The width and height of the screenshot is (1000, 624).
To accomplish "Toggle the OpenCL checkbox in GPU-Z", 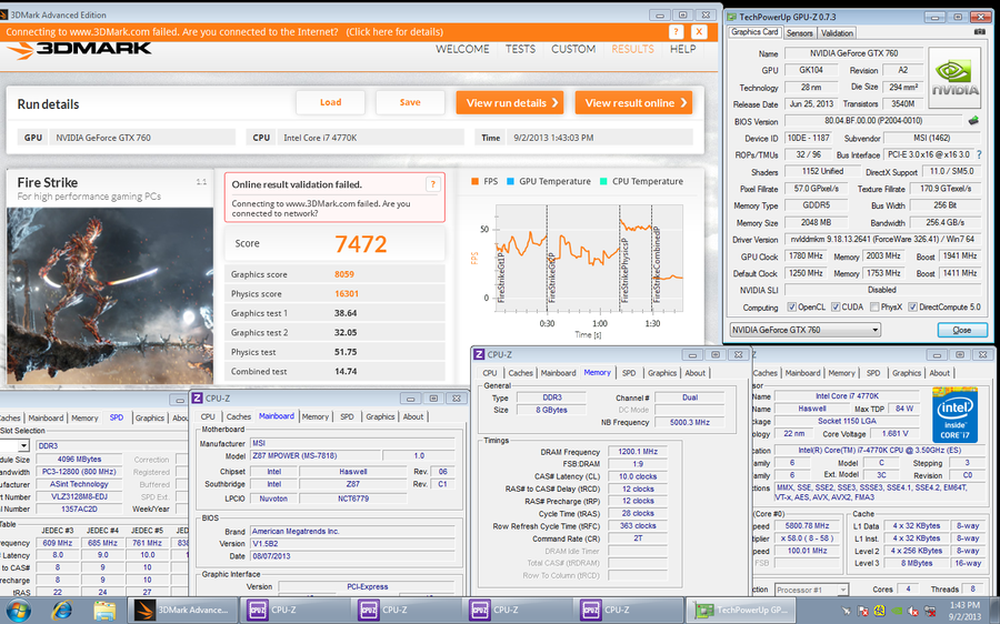I will pos(791,307).
